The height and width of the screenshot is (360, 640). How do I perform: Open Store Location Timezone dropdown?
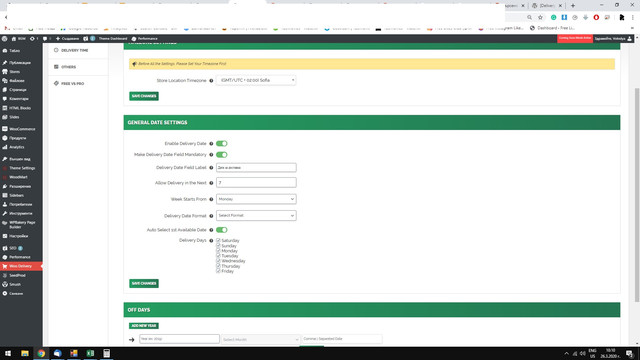[256, 80]
